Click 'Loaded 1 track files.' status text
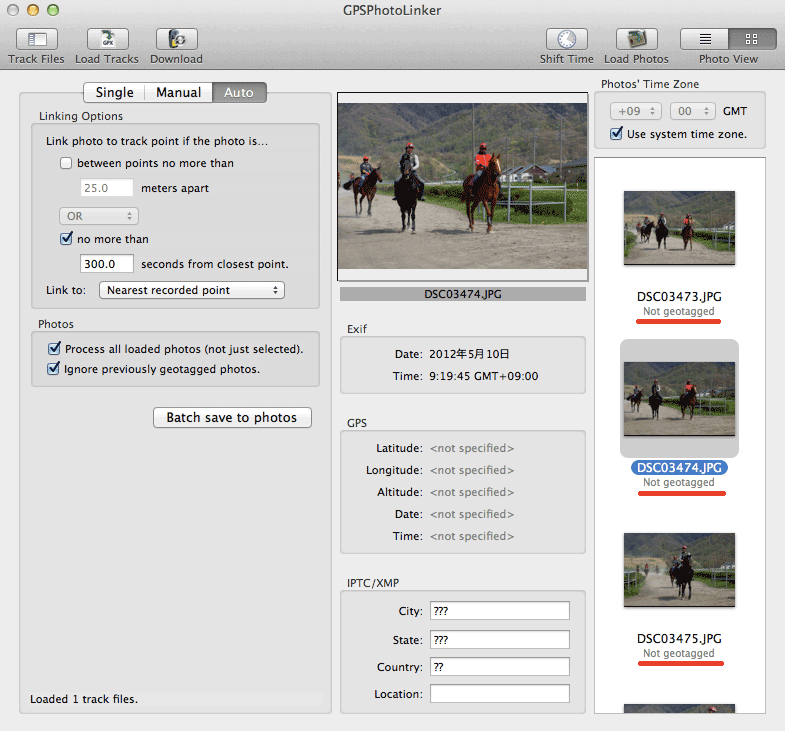785x731 pixels. pos(84,699)
